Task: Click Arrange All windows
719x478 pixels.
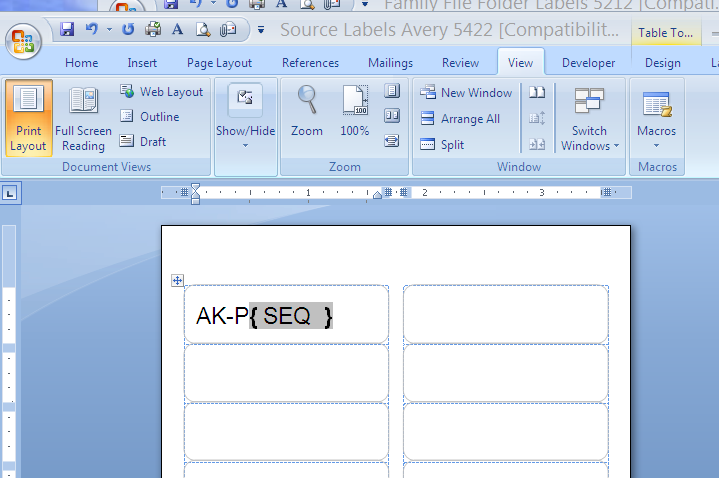Action: click(x=460, y=119)
